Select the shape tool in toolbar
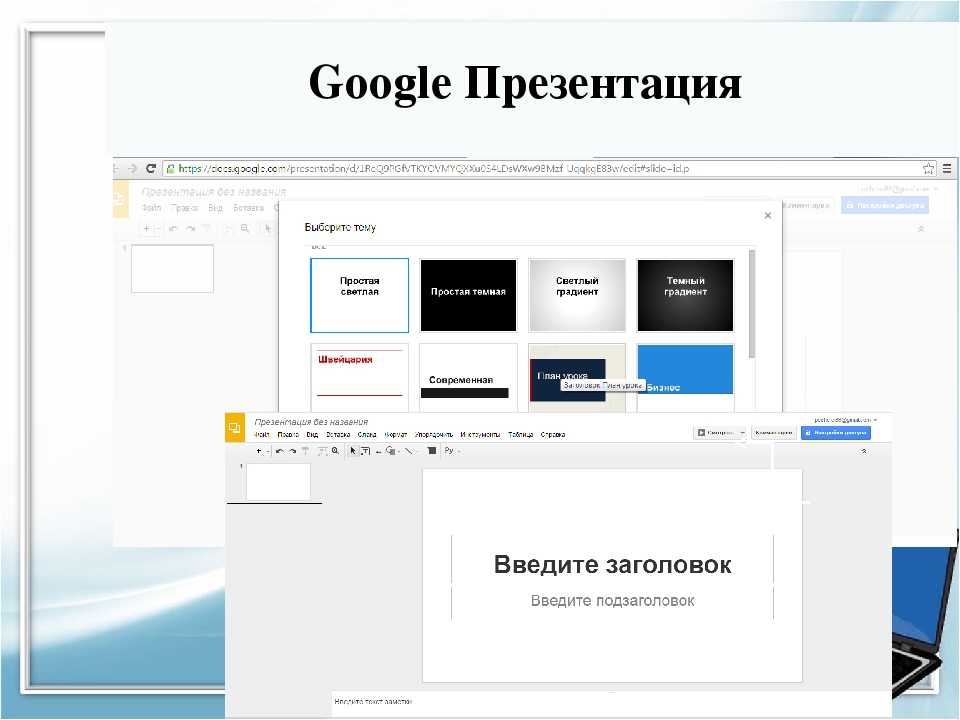Viewport: 960px width, 720px height. [x=388, y=451]
